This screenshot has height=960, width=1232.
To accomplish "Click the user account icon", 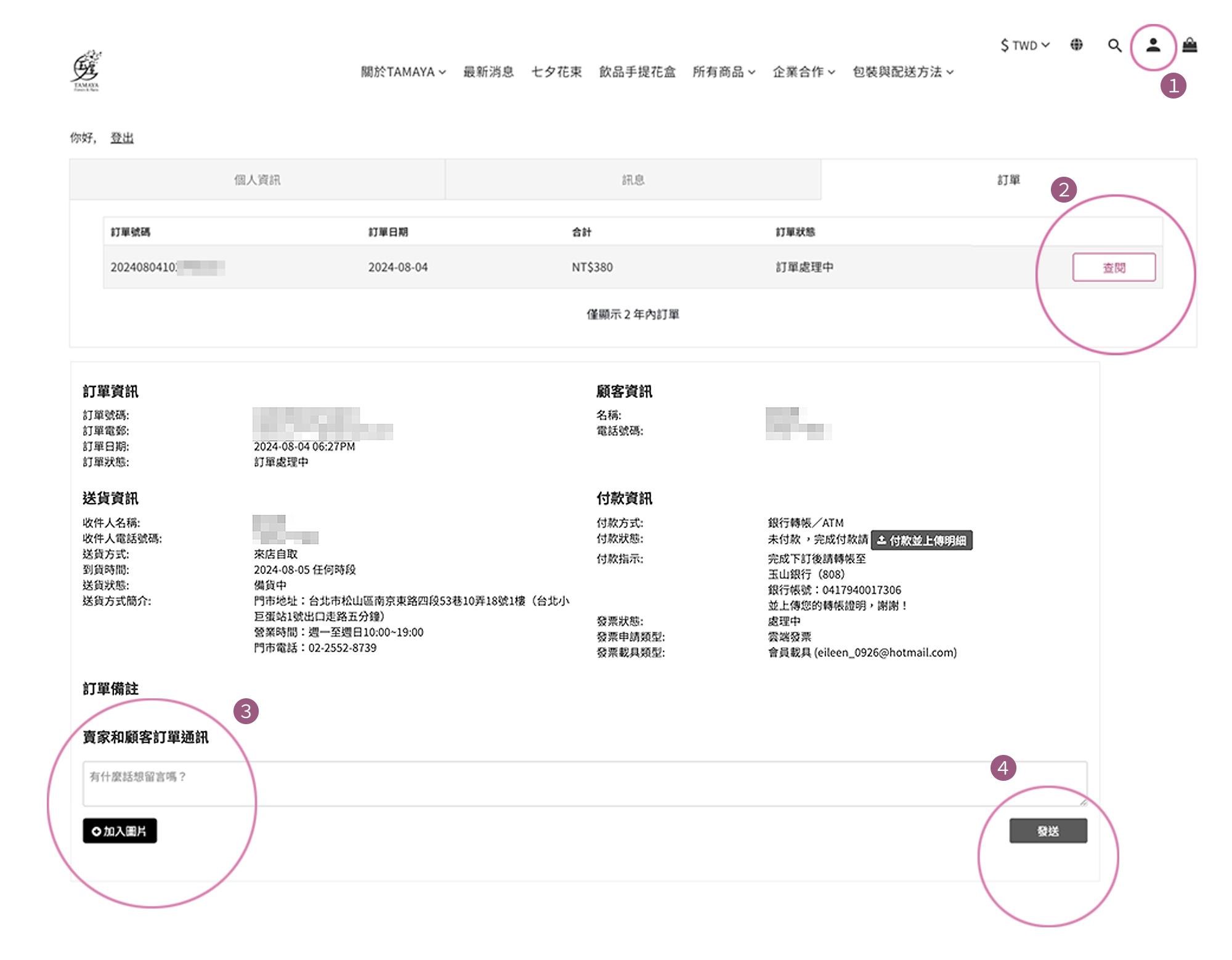I will 1153,46.
